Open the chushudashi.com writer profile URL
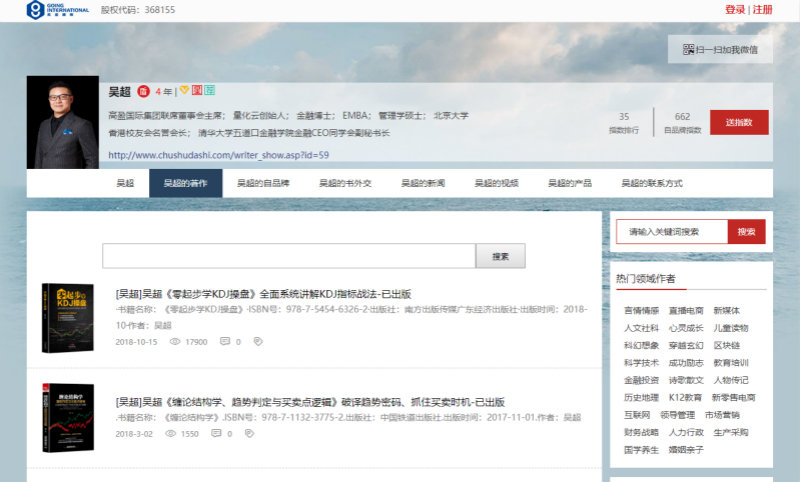The height and width of the screenshot is (482, 800). pyautogui.click(x=218, y=155)
